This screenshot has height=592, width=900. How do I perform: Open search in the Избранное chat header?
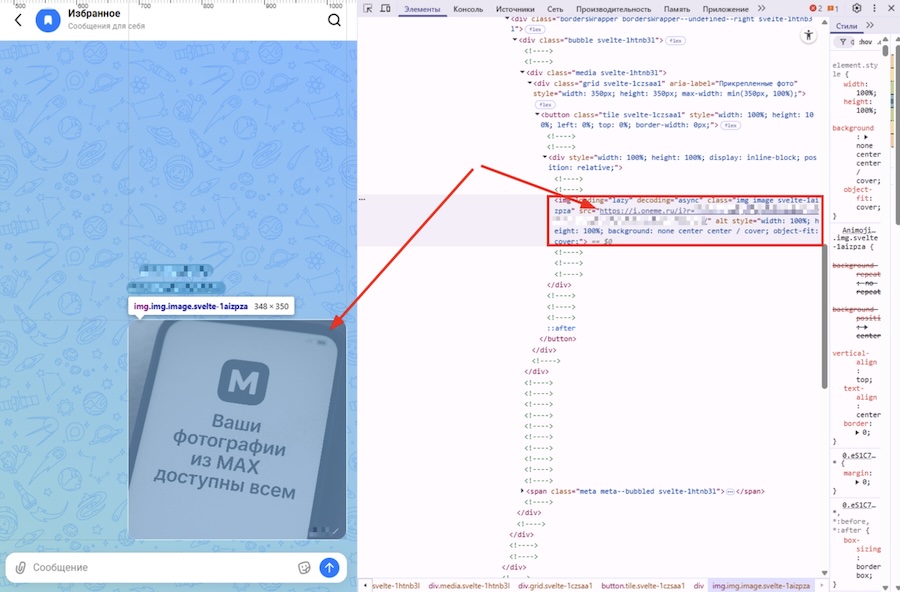click(334, 19)
